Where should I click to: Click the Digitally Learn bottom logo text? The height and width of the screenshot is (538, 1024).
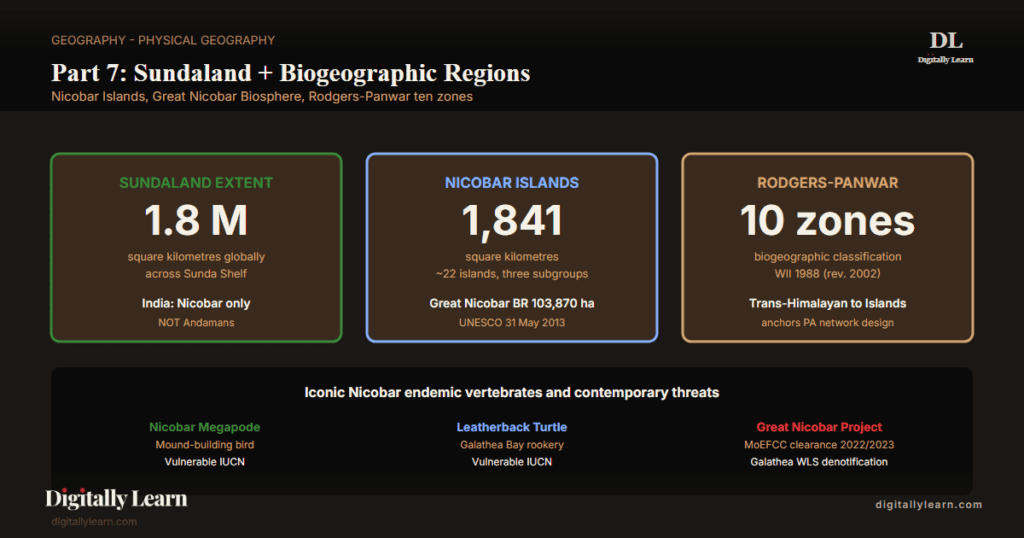(116, 499)
